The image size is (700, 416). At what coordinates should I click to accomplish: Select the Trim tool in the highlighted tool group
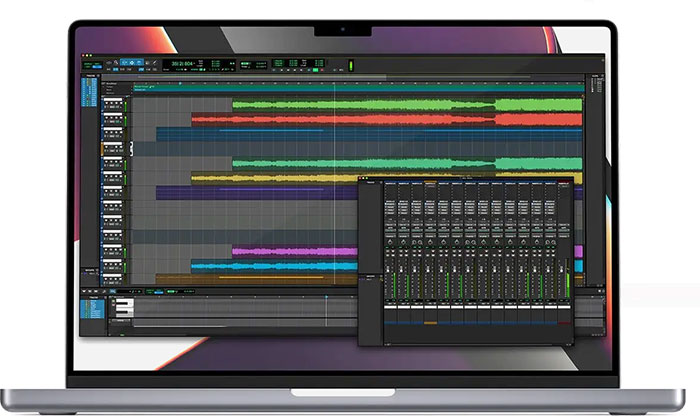click(125, 62)
